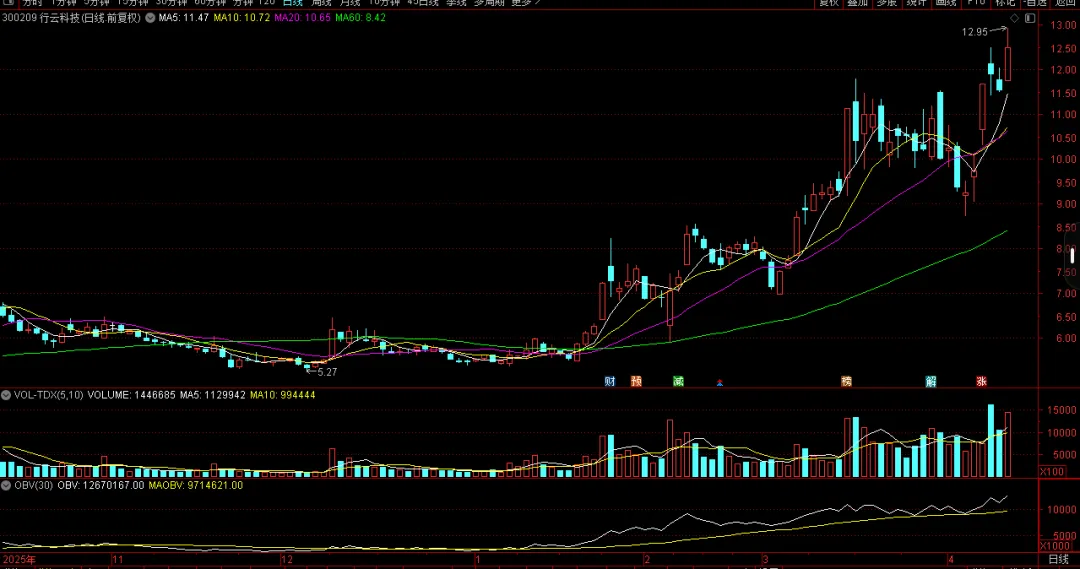Switch to the 日线 daily period tab
Viewport: 1080px width, 569px height.
pyautogui.click(x=293, y=3)
